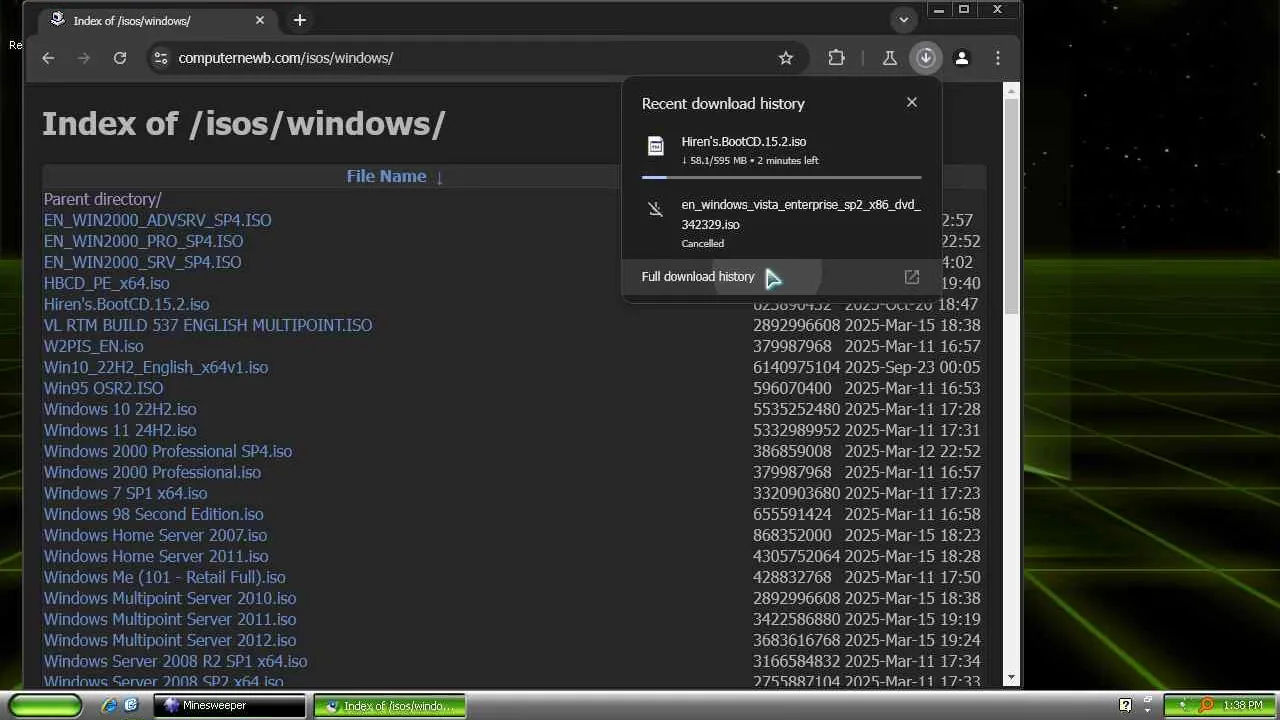Viewport: 1280px width, 720px height.
Task: Launch Internet Explorer from quick launch
Action: [109, 705]
